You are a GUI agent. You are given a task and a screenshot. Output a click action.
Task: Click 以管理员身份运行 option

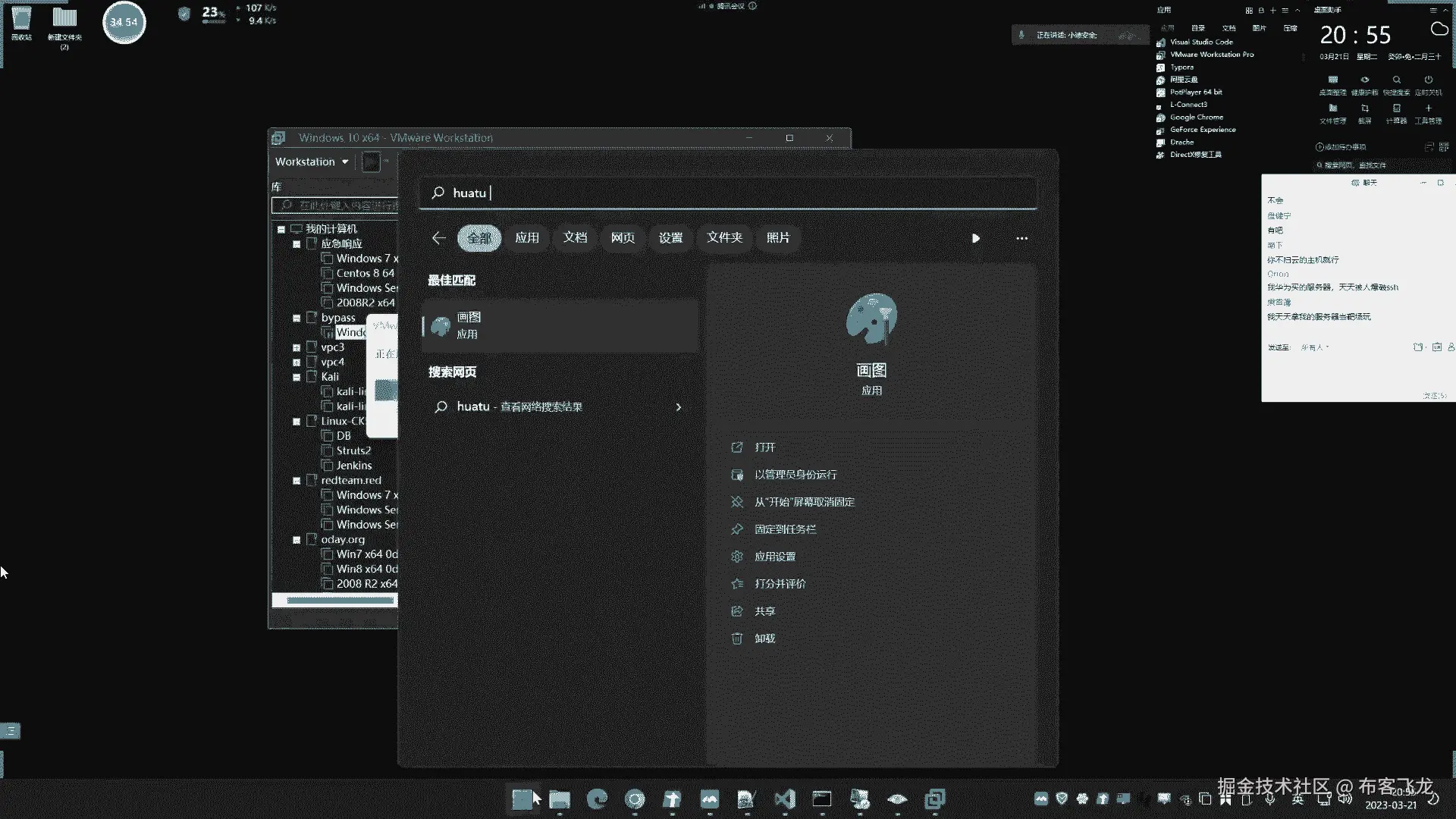click(x=795, y=475)
